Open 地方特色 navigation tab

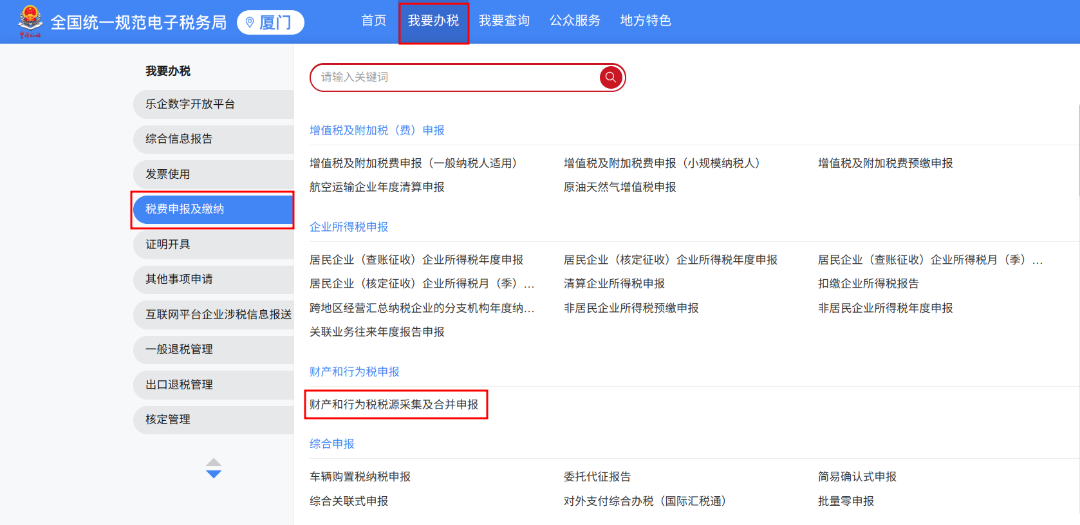tap(645, 21)
